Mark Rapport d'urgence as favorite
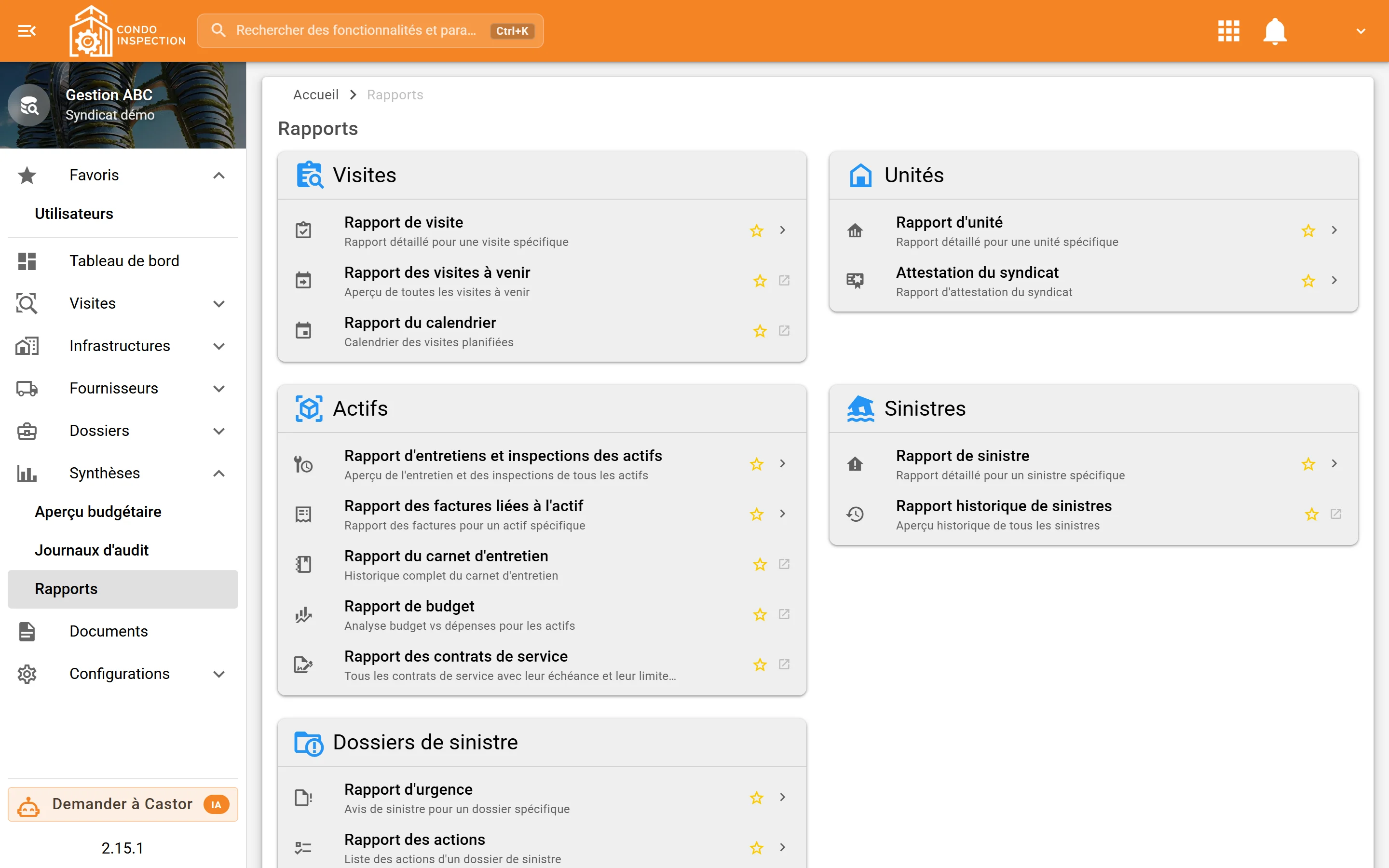Screen dimensions: 1389x868 pos(757,798)
